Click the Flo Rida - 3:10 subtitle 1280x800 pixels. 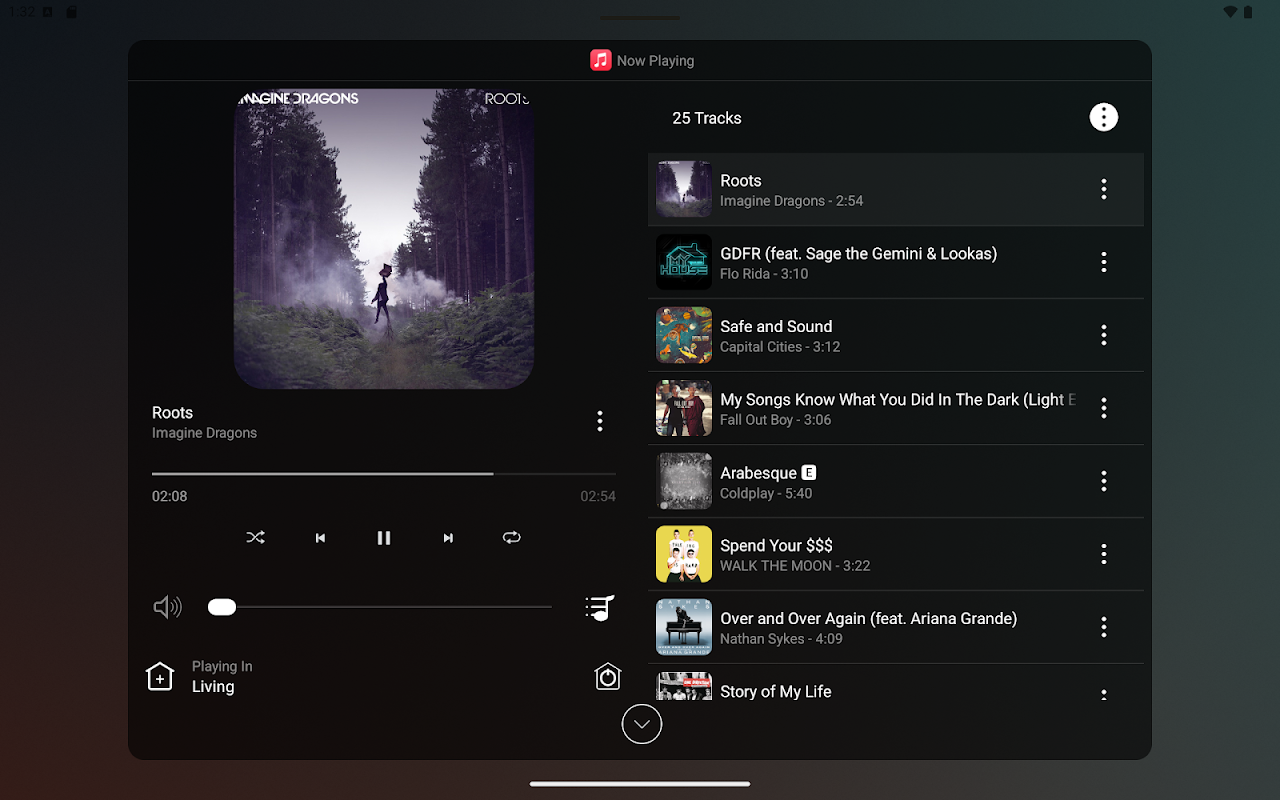pos(764,274)
